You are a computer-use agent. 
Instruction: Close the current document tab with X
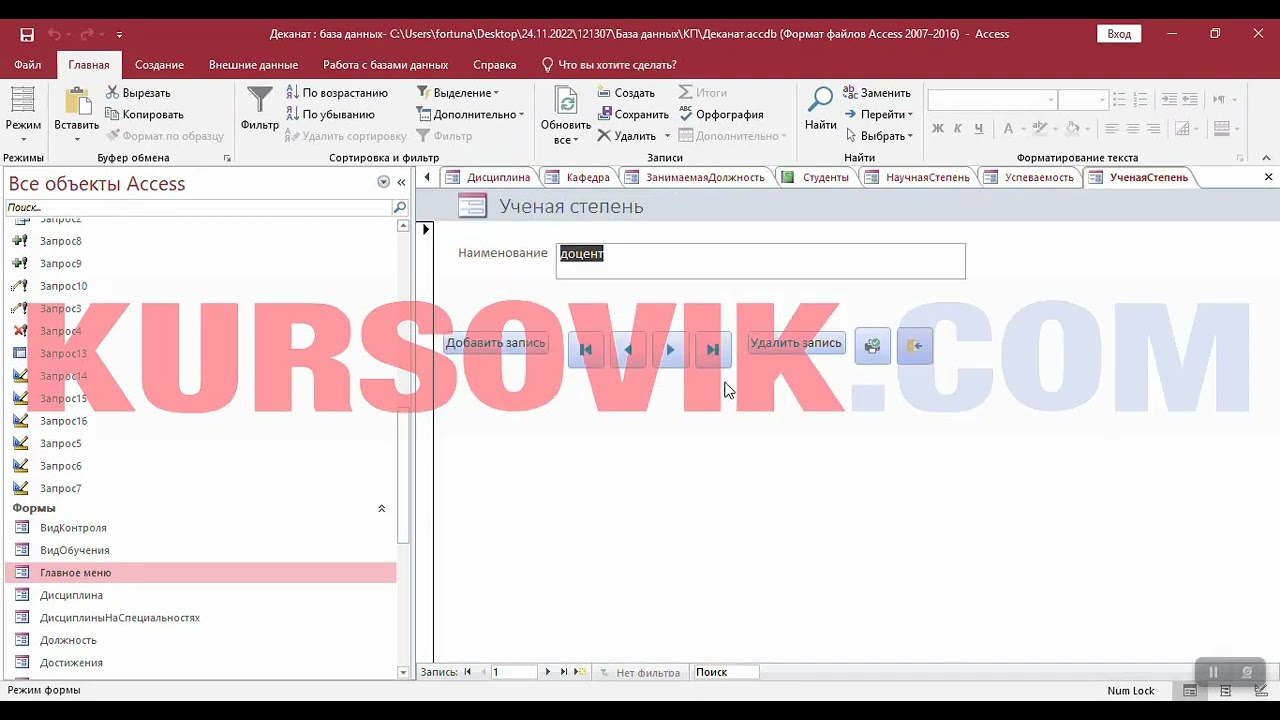1268,177
